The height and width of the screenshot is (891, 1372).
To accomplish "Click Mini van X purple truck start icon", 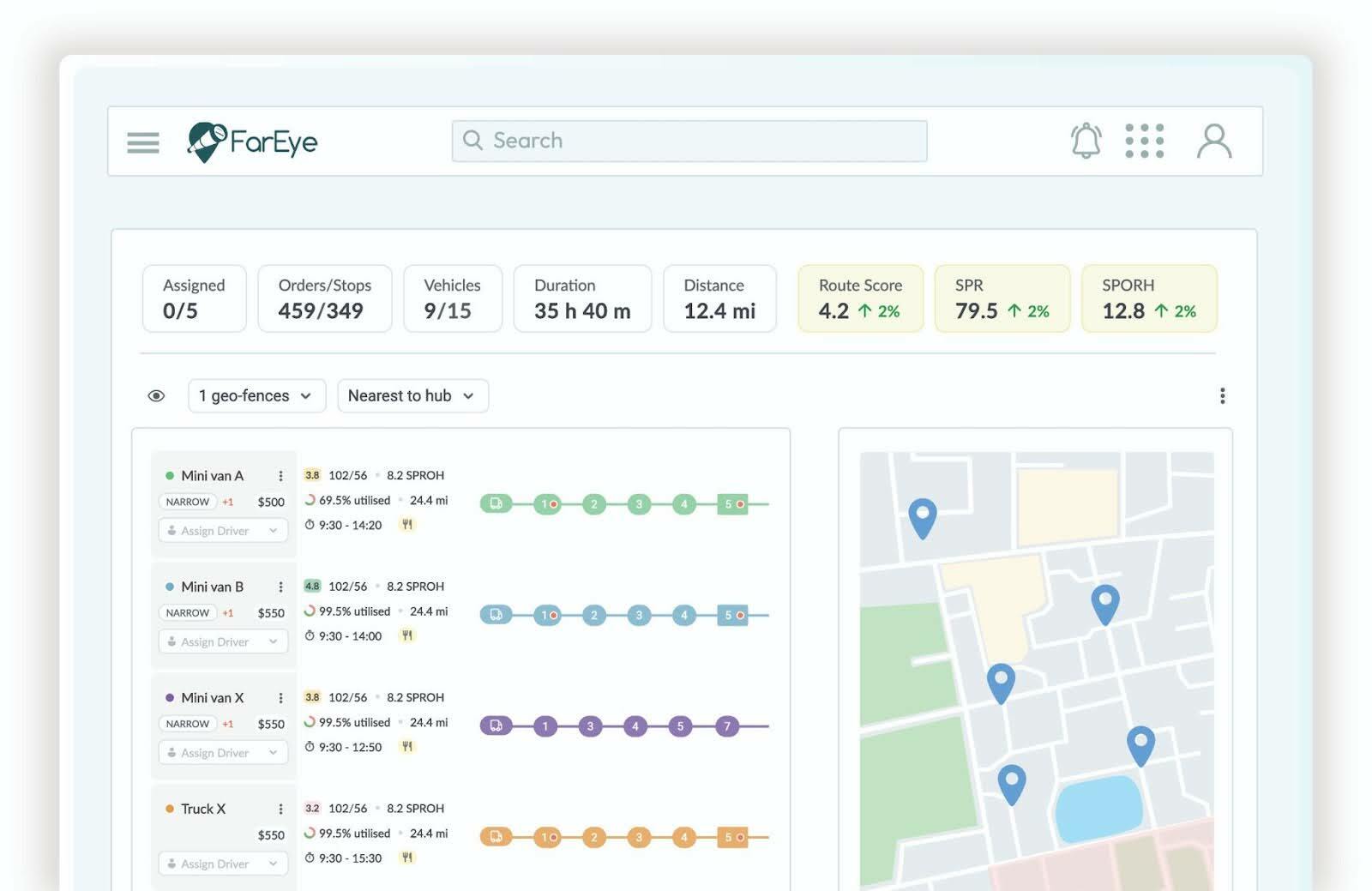I will (496, 725).
